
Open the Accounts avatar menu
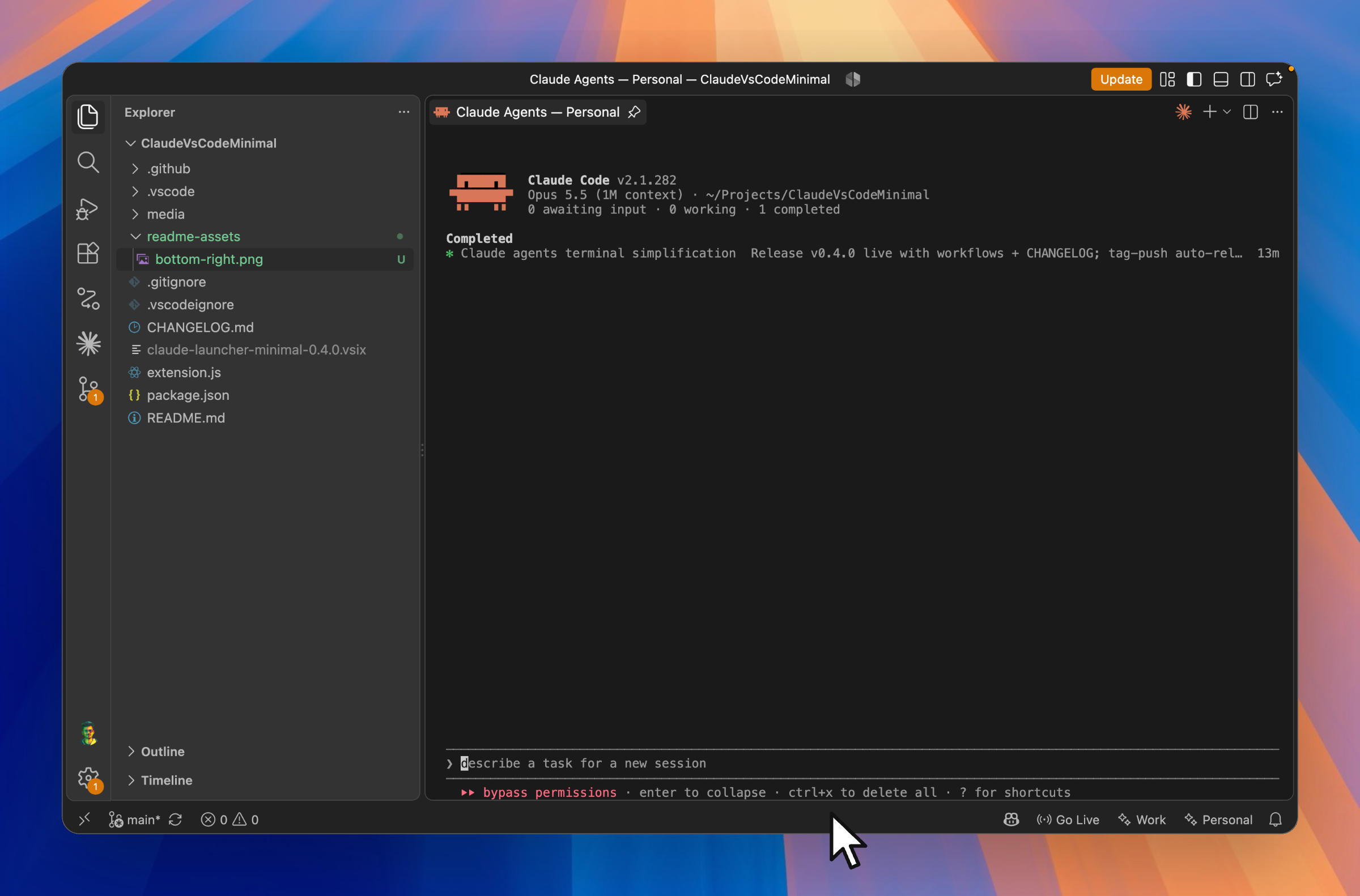pos(88,732)
